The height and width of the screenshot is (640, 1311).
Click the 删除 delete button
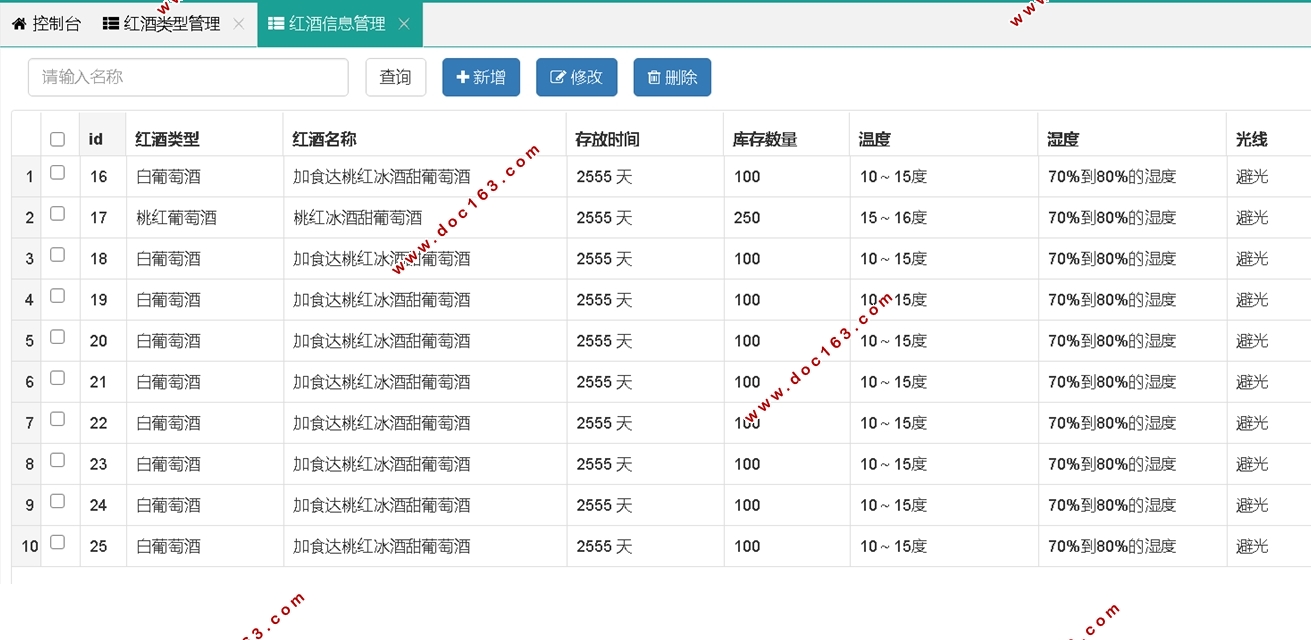coord(672,77)
